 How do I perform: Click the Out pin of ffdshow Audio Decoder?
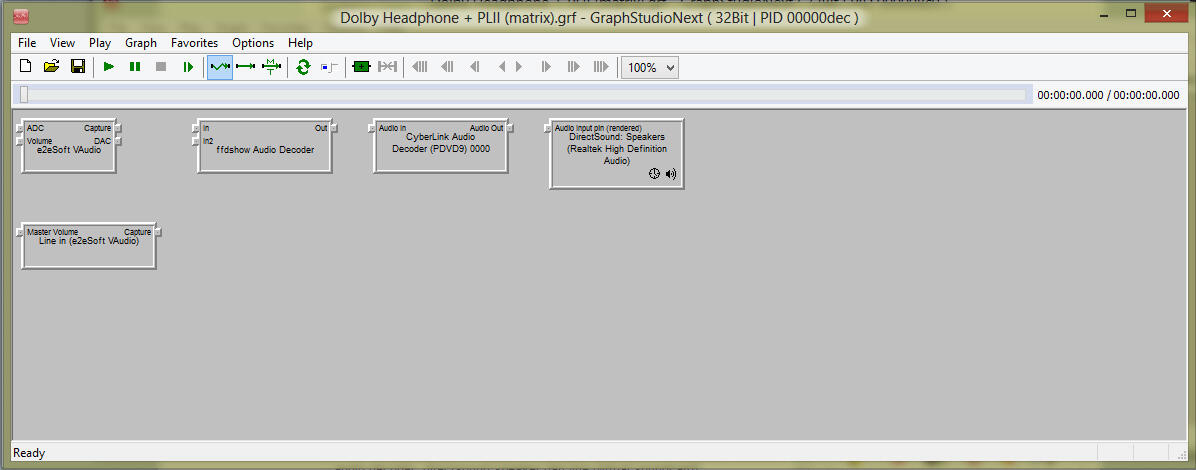click(334, 128)
